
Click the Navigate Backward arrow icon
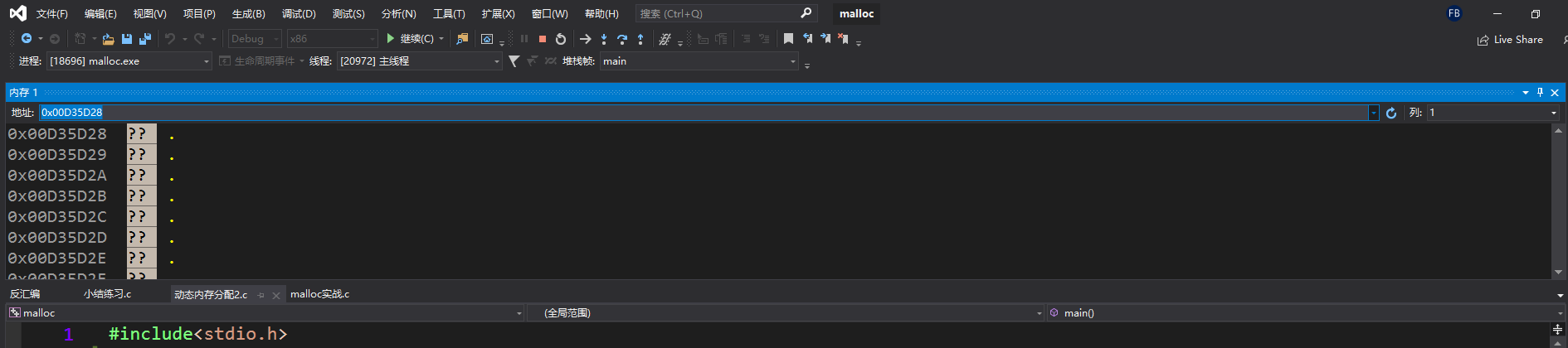[x=27, y=39]
